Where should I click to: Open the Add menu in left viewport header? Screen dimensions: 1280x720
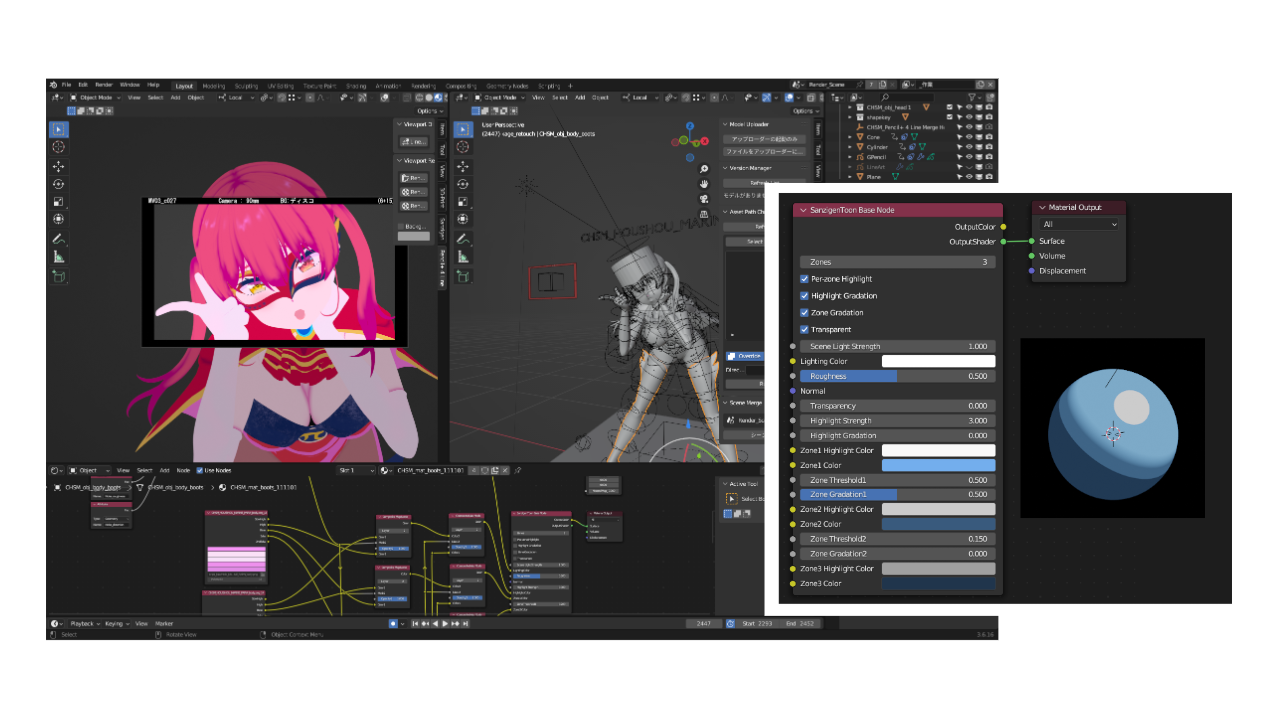pyautogui.click(x=176, y=98)
